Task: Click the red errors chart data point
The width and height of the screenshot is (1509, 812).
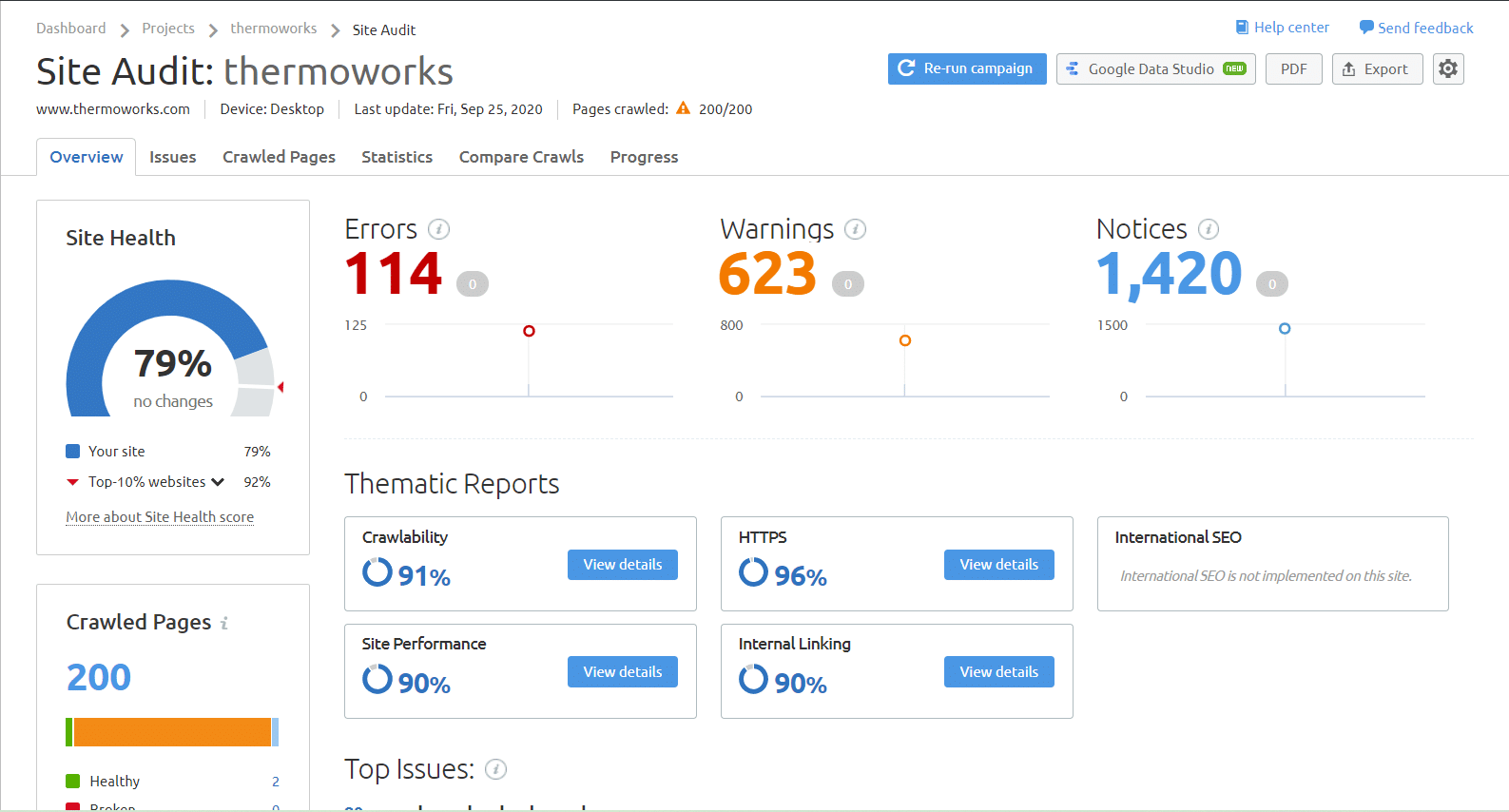Action: (x=529, y=331)
